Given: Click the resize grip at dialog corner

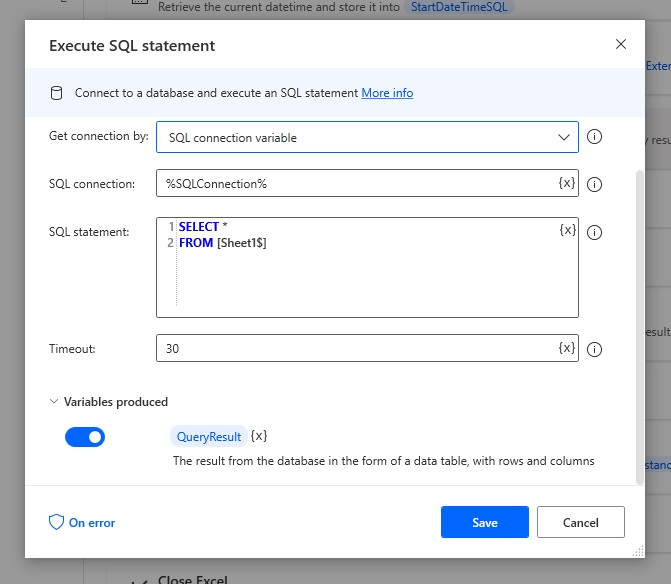Looking at the screenshot, I should 638,551.
